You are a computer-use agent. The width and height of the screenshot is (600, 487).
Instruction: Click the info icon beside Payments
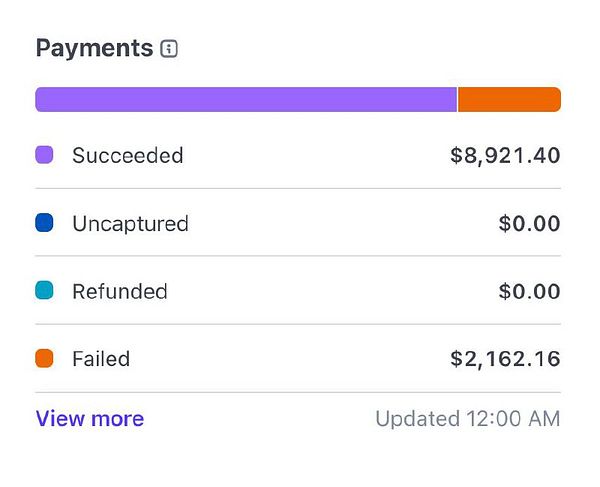pyautogui.click(x=169, y=48)
